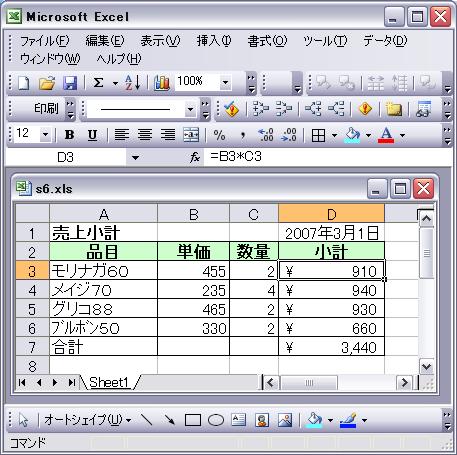Open the border line style dropdown
Image resolution: width=457 pixels, height=455 pixels.
(x=190, y=109)
